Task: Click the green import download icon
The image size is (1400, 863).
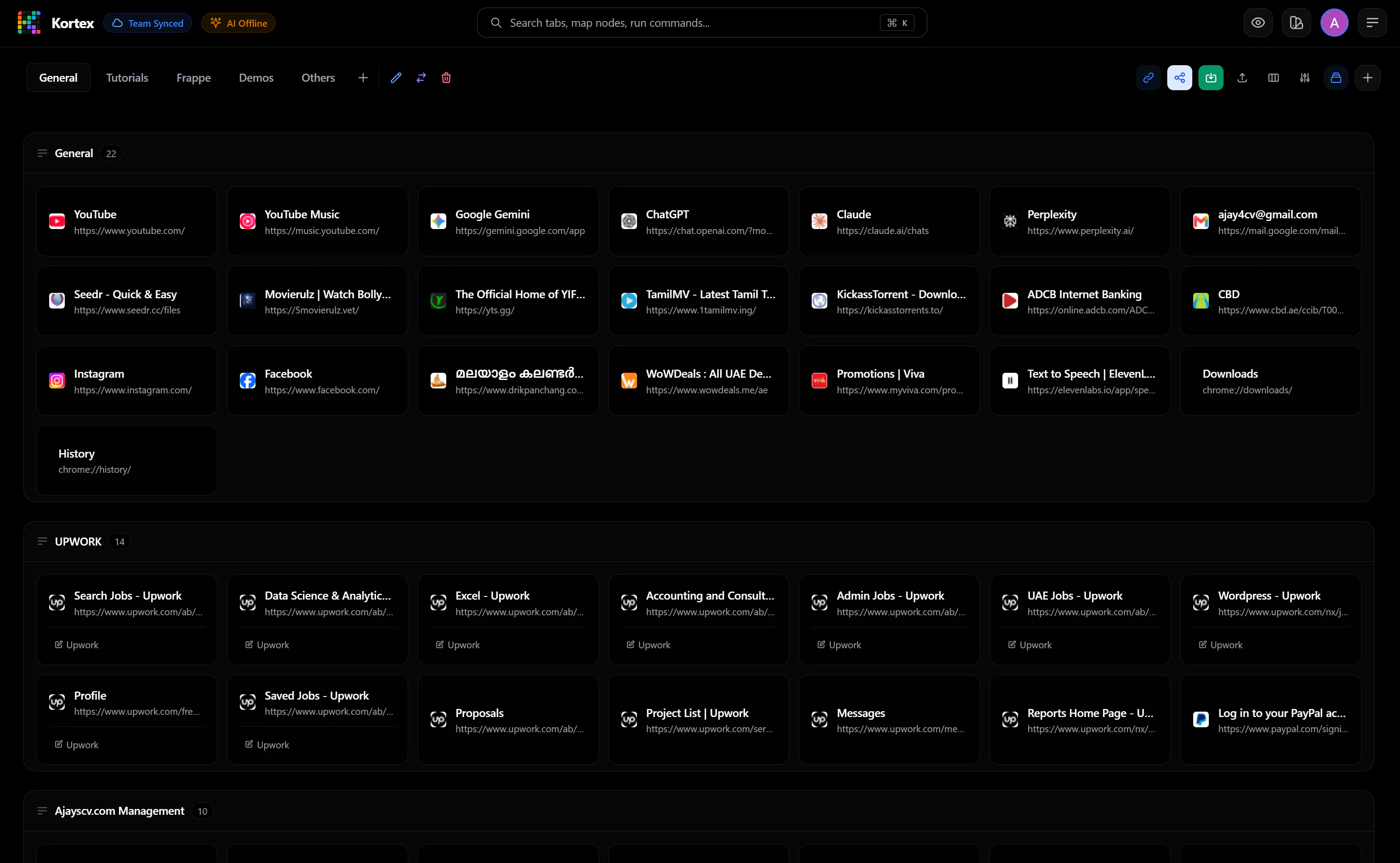Action: pos(1211,78)
